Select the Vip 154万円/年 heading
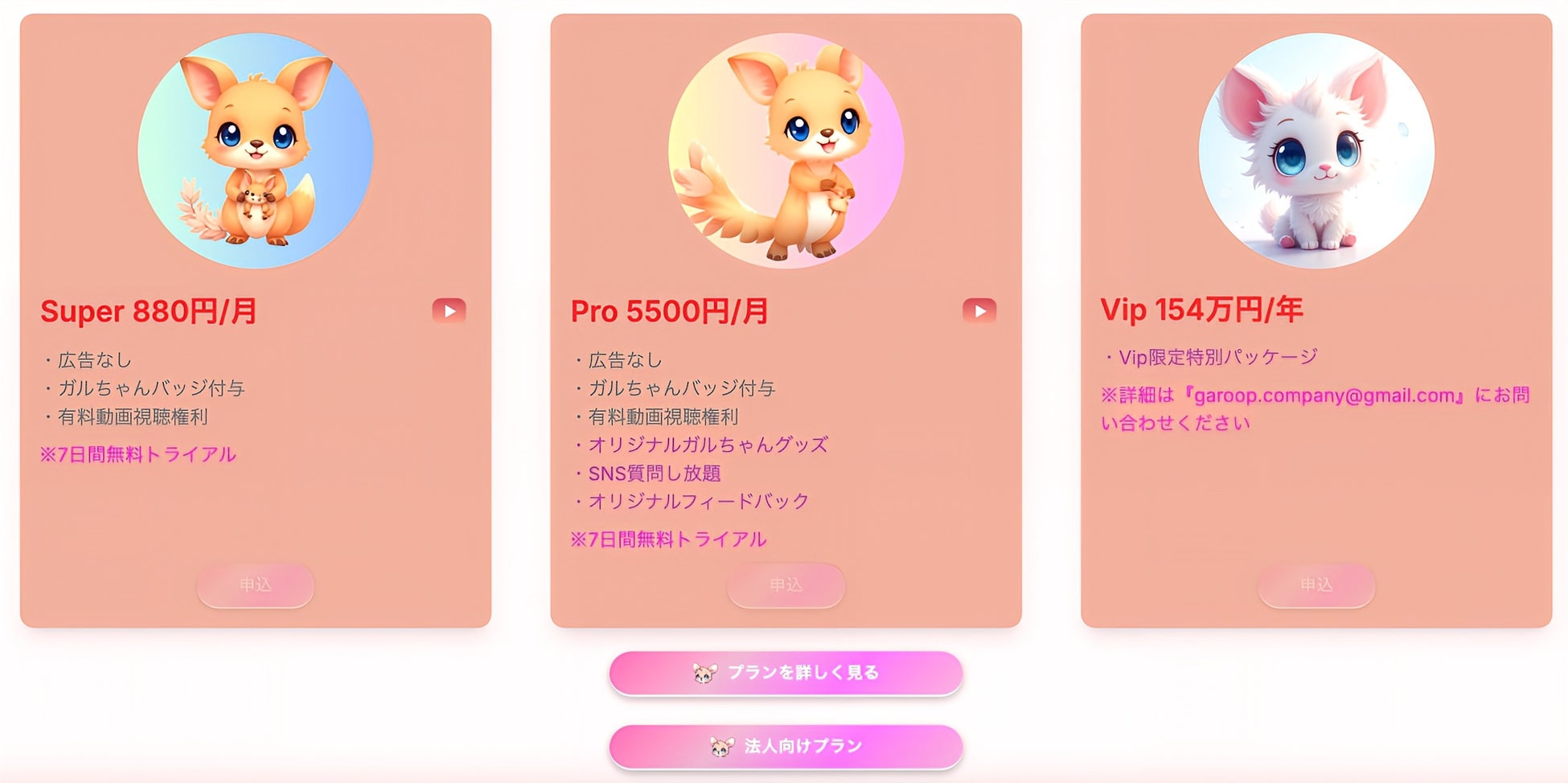This screenshot has height=783, width=1568. click(1201, 310)
